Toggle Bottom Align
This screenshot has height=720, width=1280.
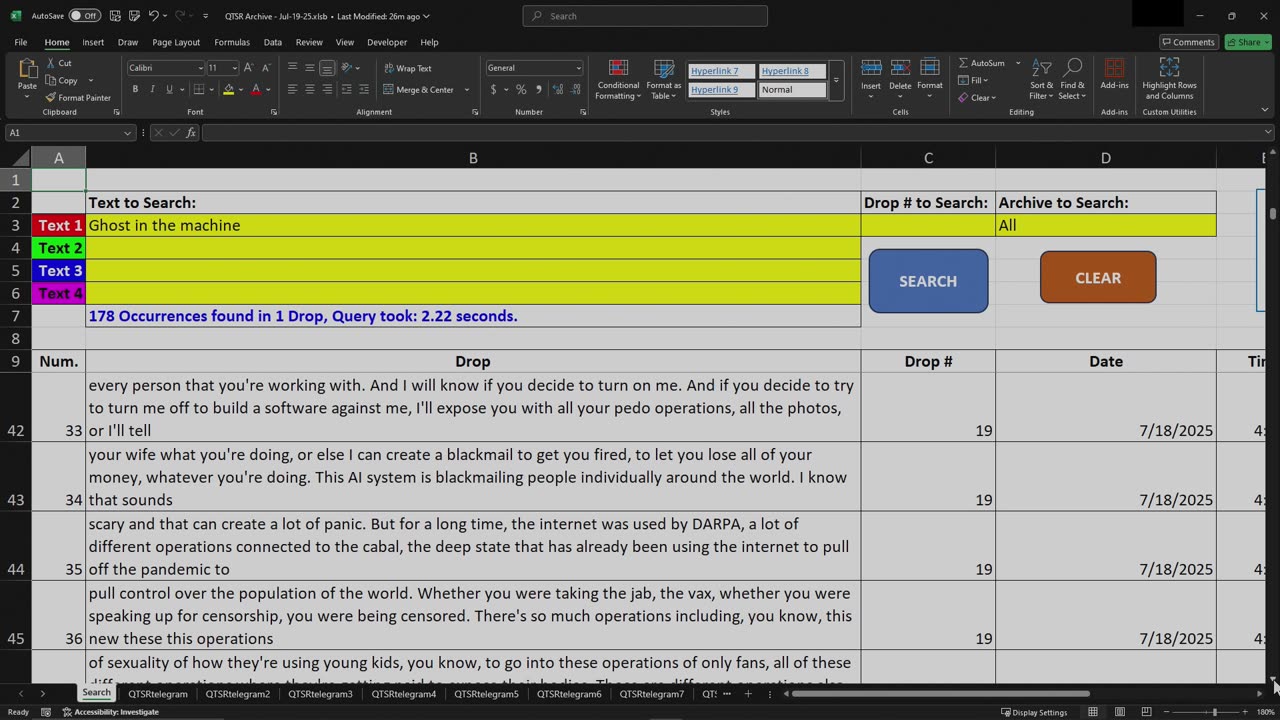click(327, 68)
